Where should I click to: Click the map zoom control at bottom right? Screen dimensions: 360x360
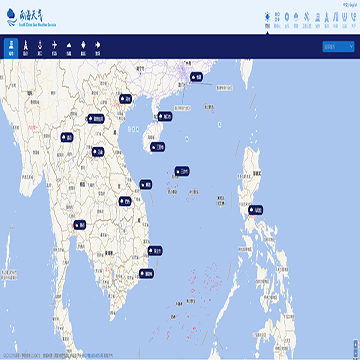pyautogui.click(x=356, y=349)
